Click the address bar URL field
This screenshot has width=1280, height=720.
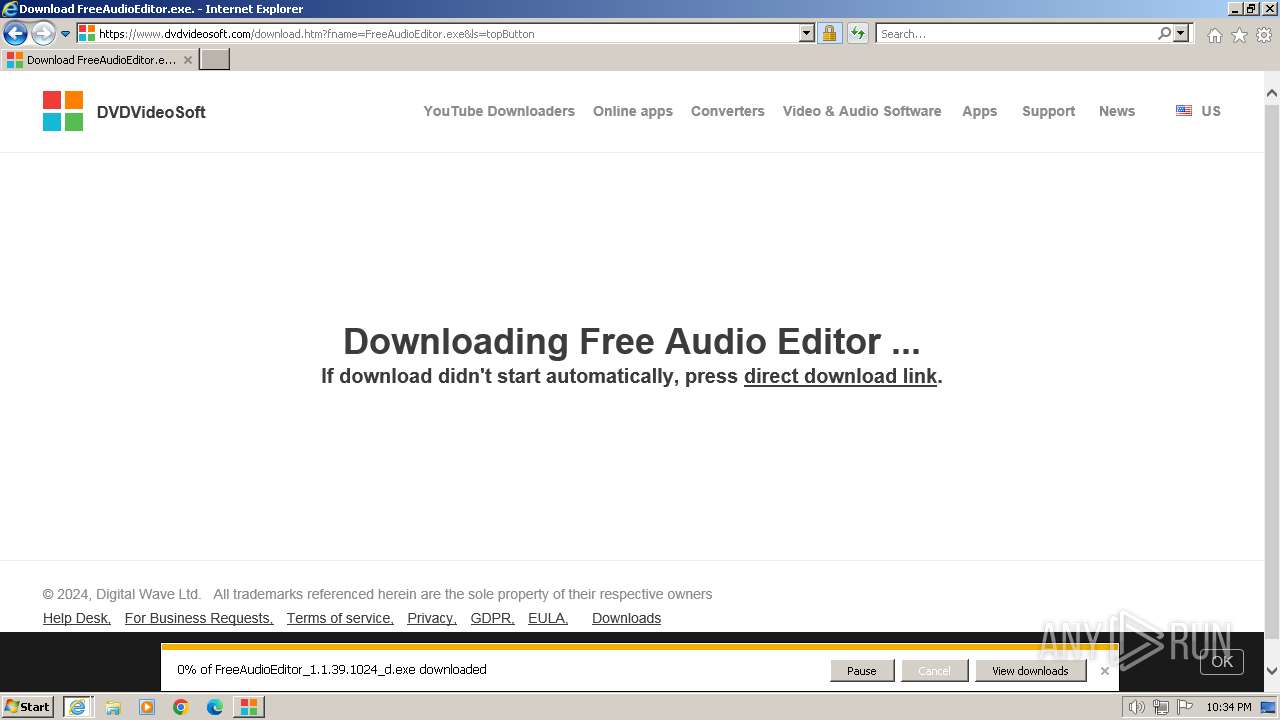pyautogui.click(x=437, y=34)
